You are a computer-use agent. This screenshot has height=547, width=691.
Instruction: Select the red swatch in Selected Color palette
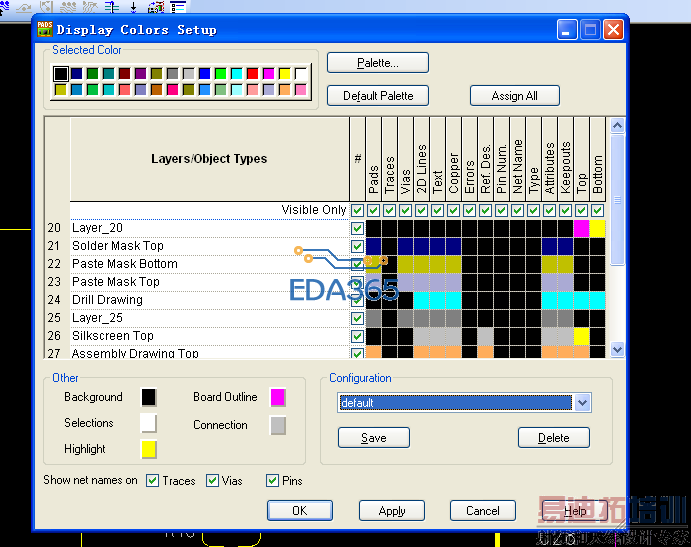pos(253,74)
